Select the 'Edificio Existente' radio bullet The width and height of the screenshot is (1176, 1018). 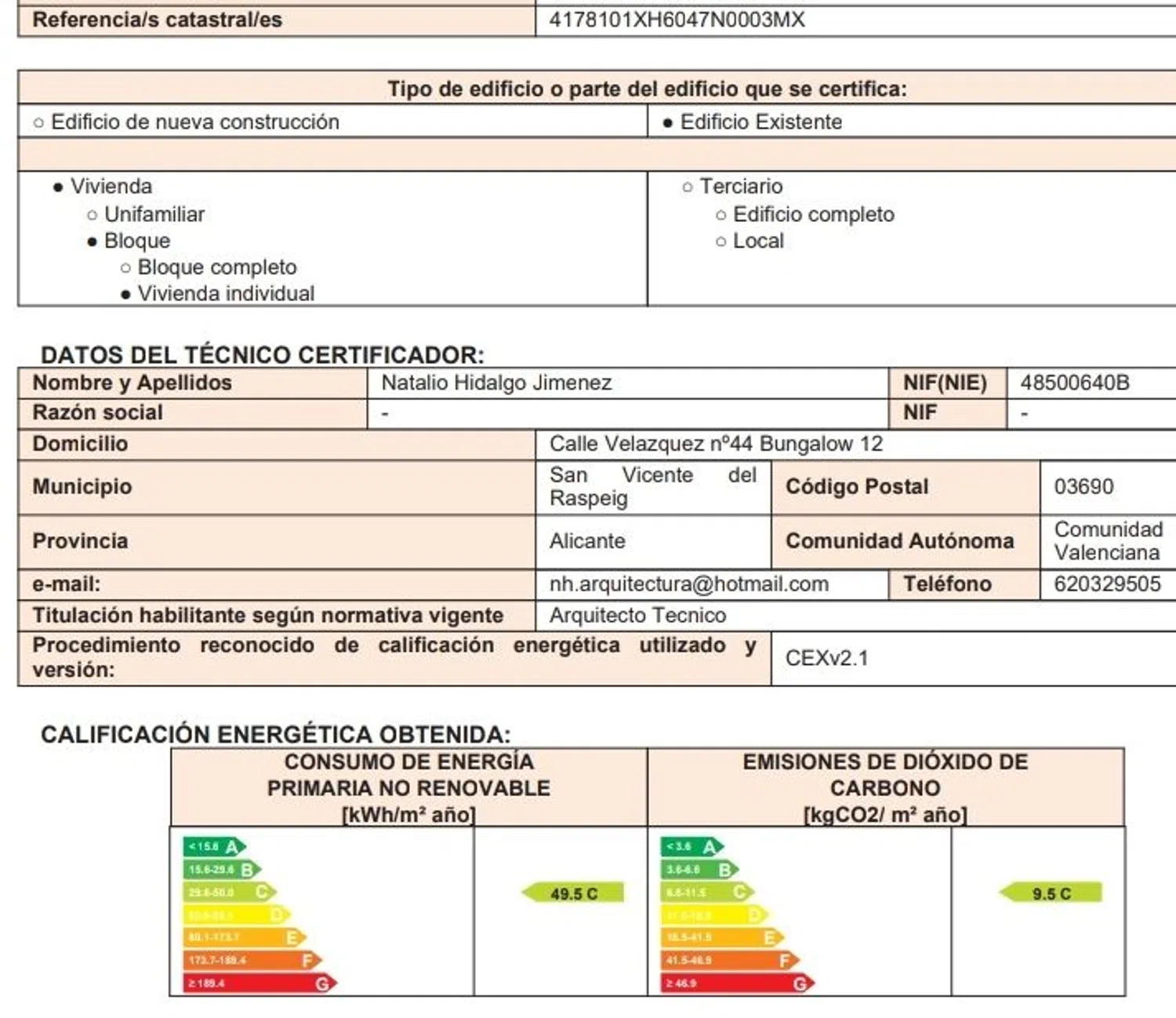[x=668, y=122]
